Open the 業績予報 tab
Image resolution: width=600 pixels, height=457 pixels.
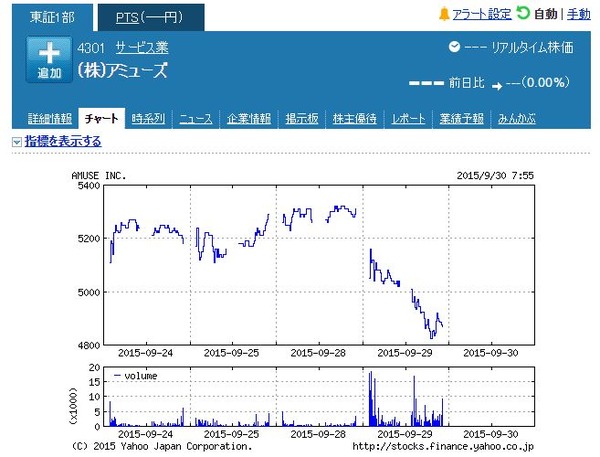point(461,119)
